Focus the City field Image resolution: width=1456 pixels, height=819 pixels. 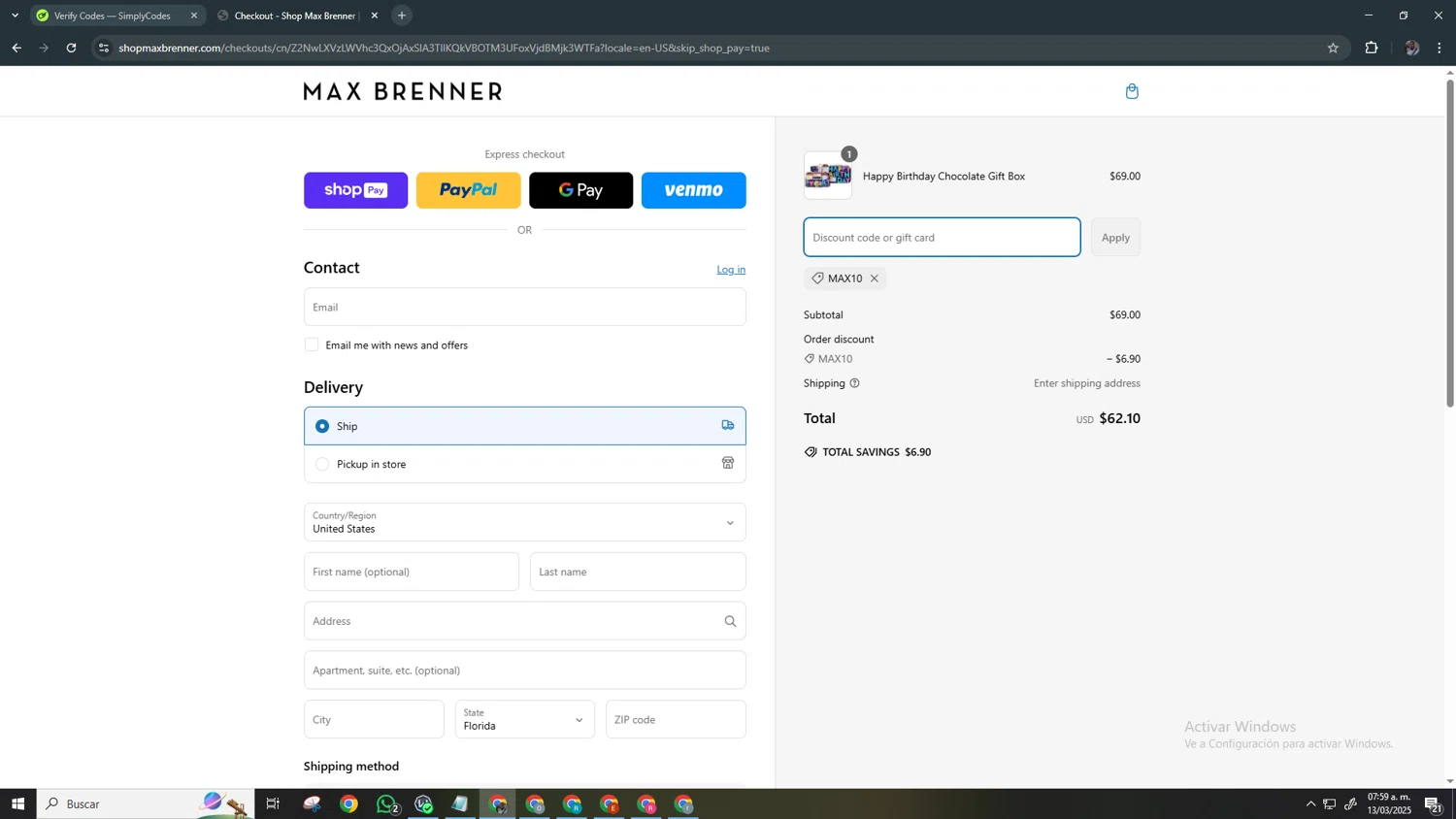374,719
